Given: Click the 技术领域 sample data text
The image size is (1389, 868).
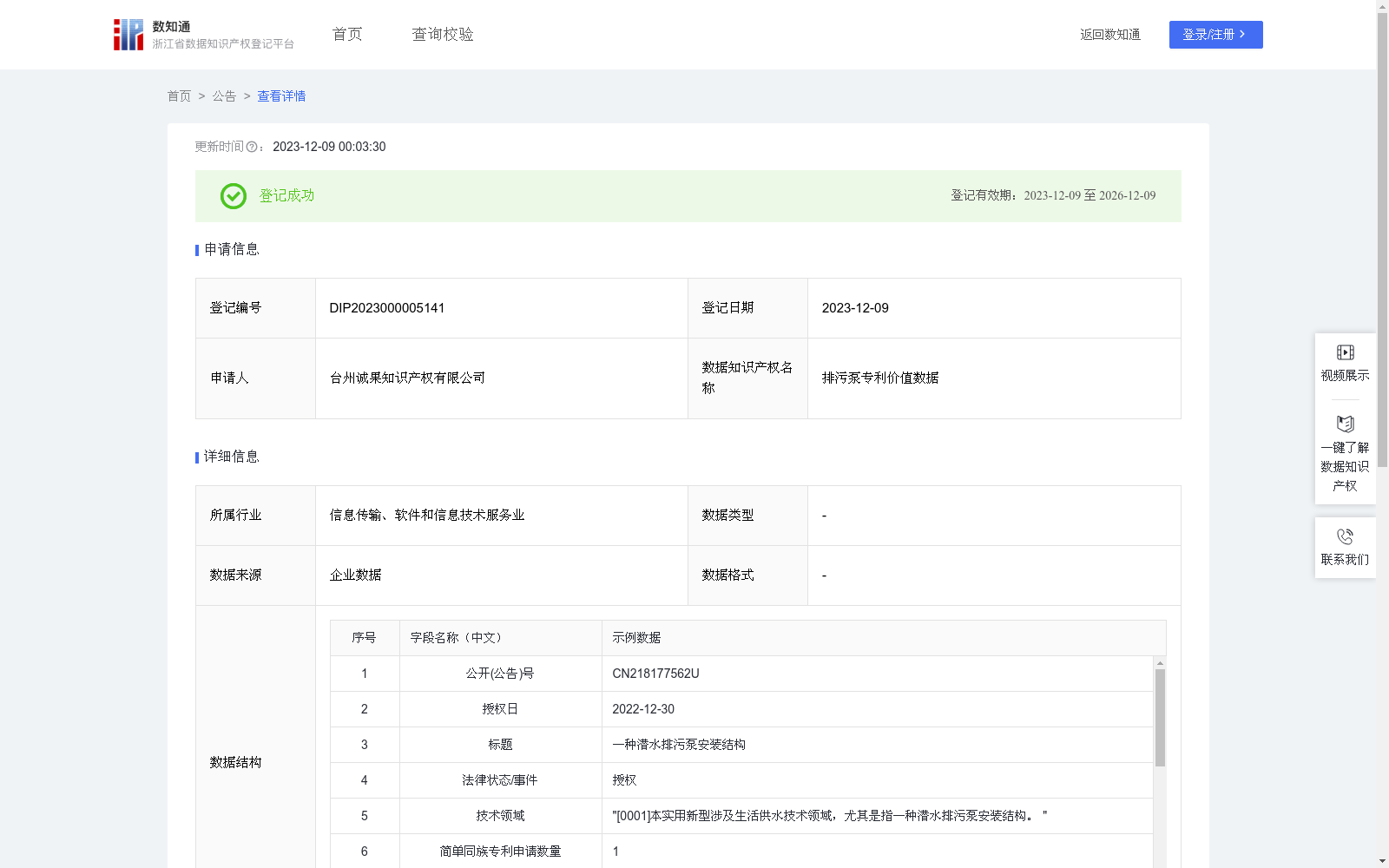Looking at the screenshot, I should coord(830,816).
